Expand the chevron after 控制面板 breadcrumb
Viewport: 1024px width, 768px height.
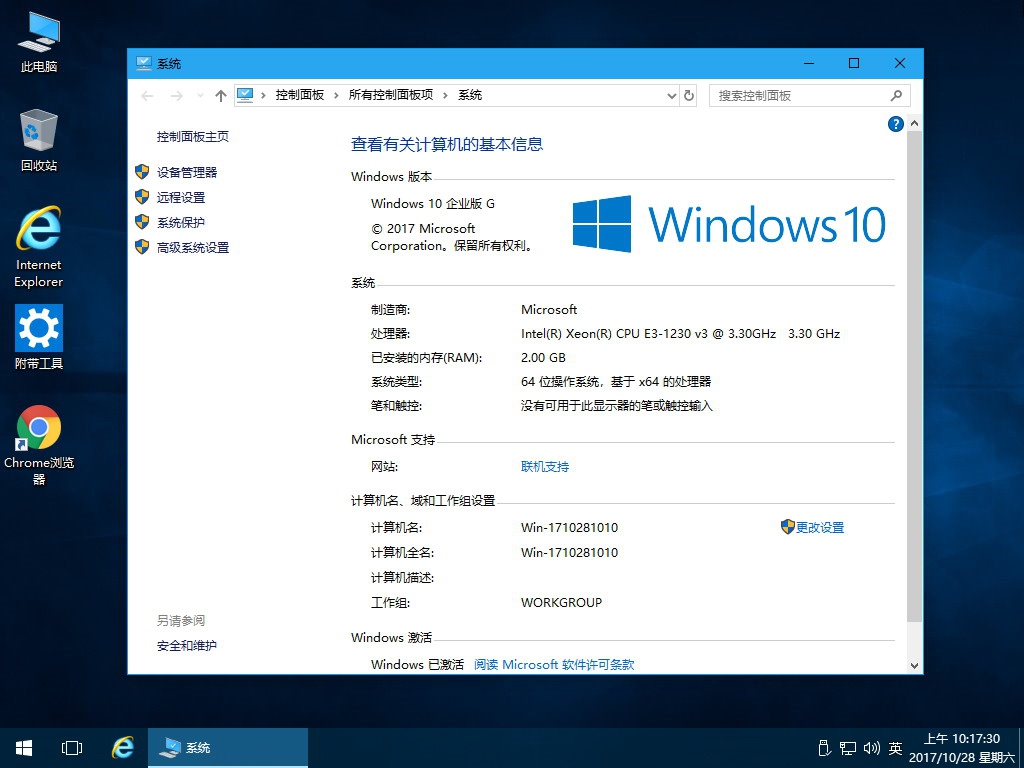[336, 95]
